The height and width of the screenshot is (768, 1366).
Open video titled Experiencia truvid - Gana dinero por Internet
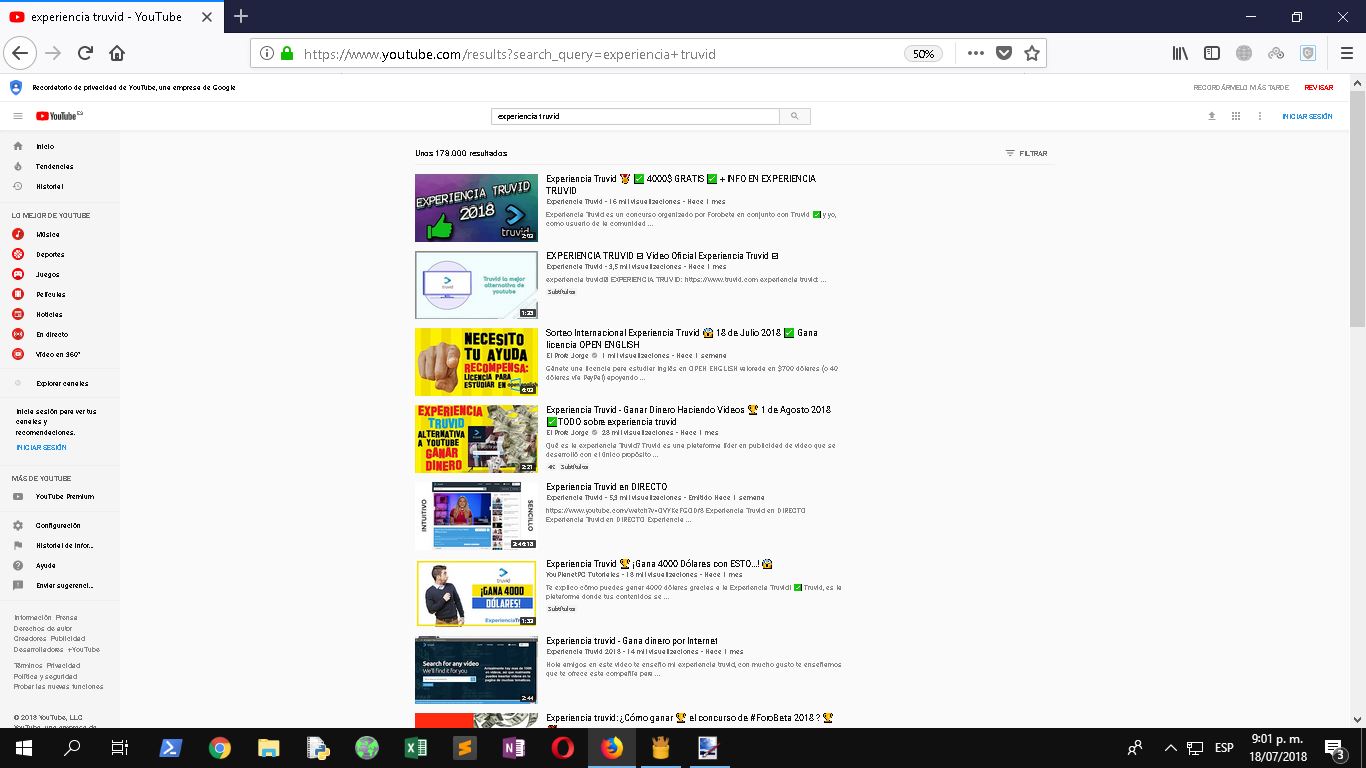(x=632, y=641)
